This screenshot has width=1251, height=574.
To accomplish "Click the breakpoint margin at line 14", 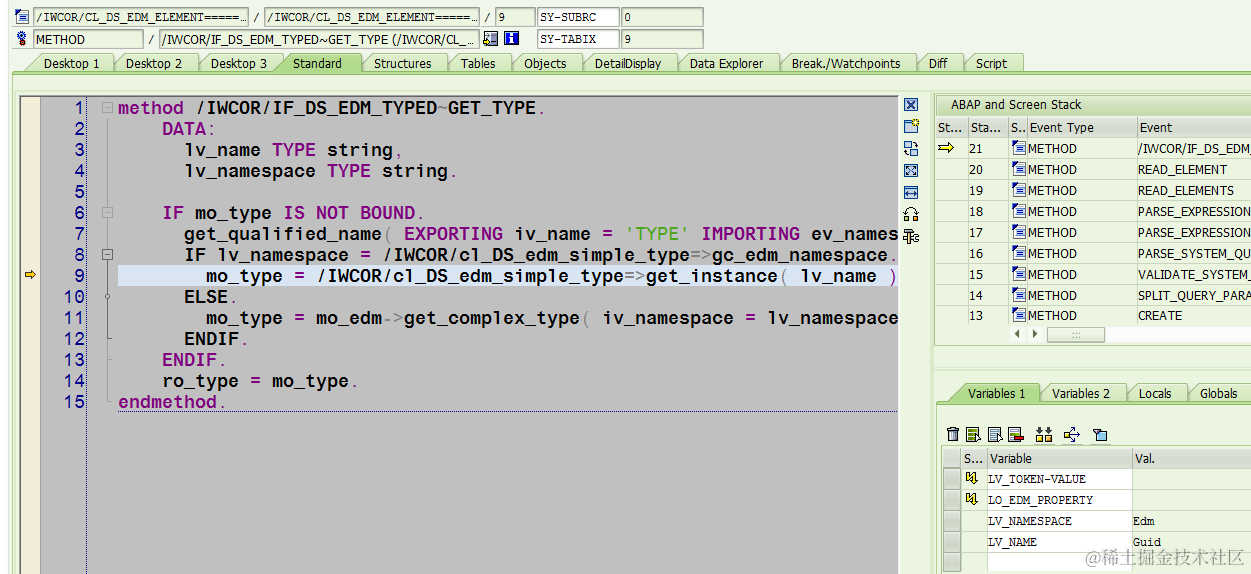I will click(x=30, y=381).
